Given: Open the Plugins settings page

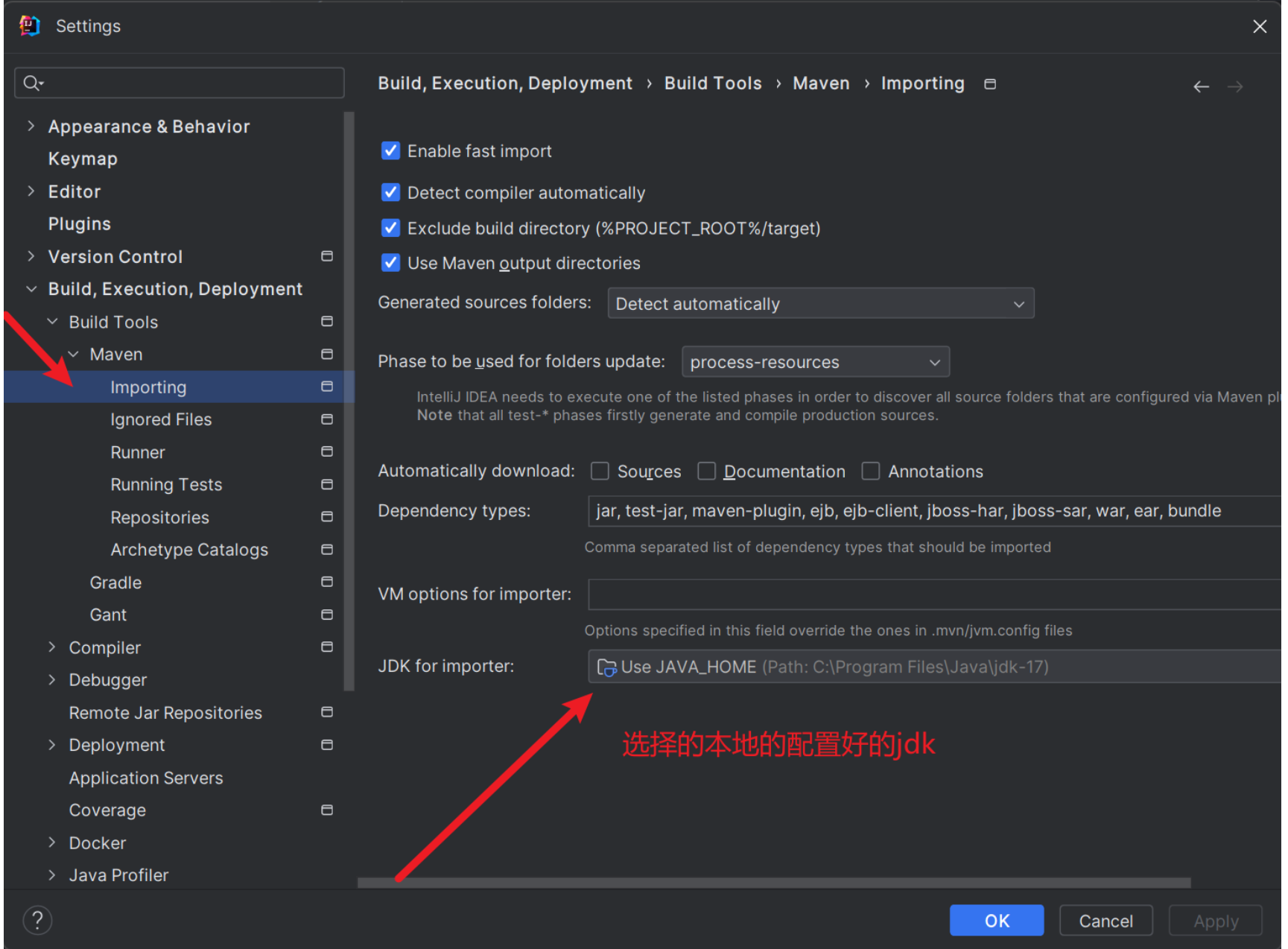Looking at the screenshot, I should 80,223.
